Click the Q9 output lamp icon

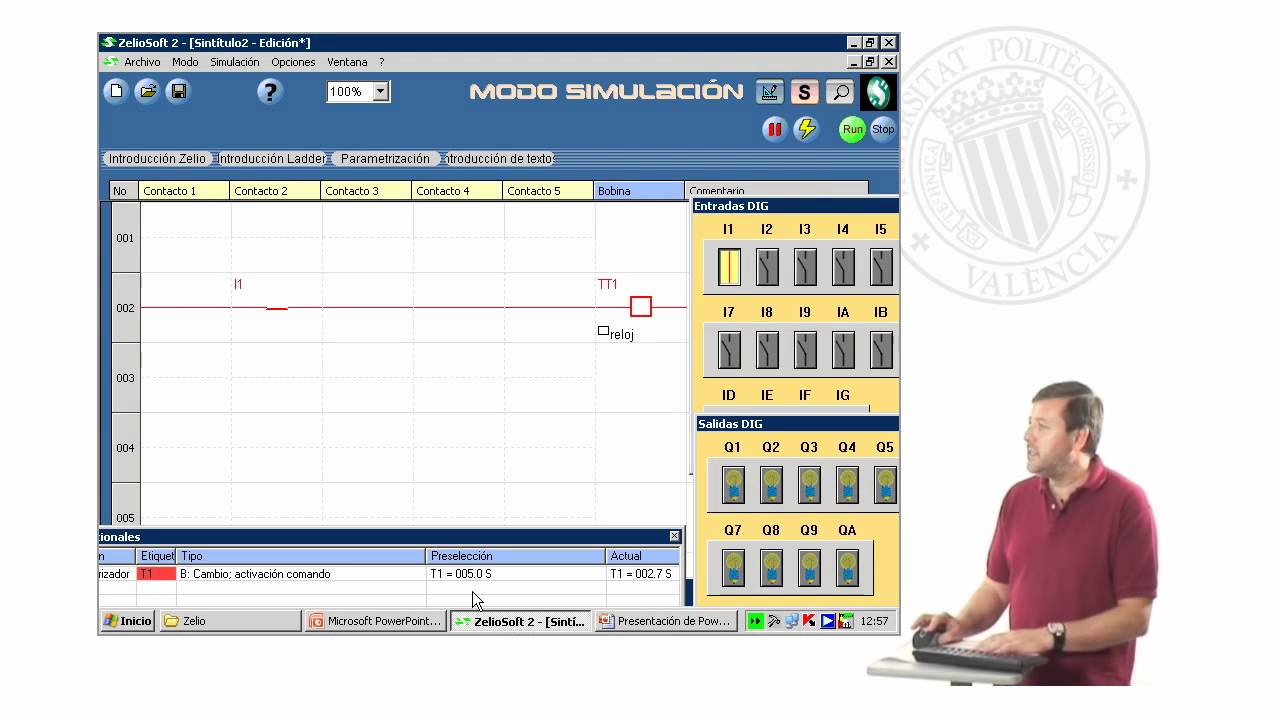pyautogui.click(x=809, y=568)
